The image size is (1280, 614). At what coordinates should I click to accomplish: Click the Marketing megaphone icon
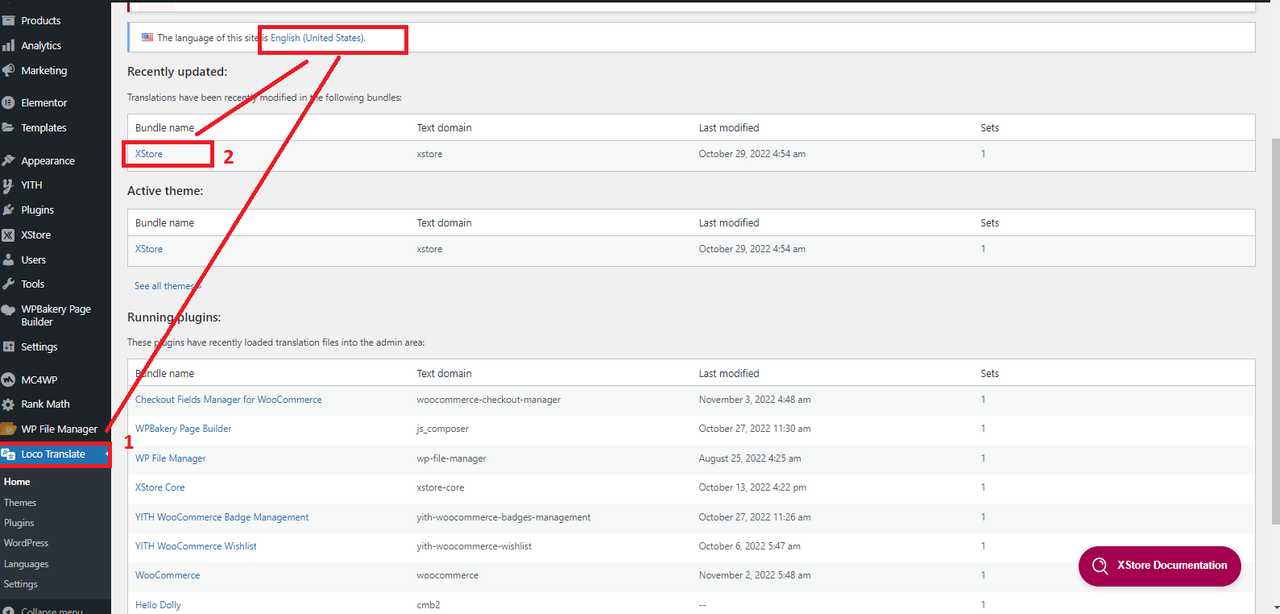pos(9,71)
